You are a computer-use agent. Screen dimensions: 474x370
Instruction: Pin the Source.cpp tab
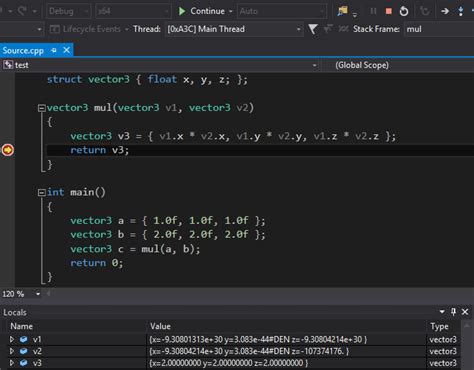pos(54,50)
